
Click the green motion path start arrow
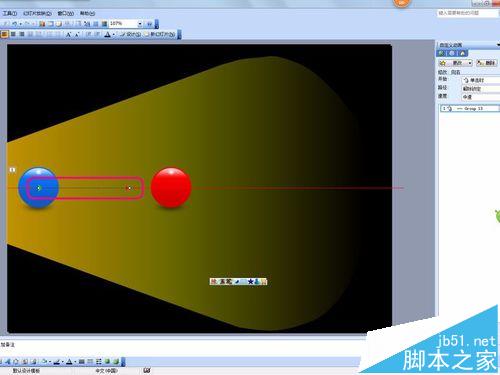tap(39, 188)
